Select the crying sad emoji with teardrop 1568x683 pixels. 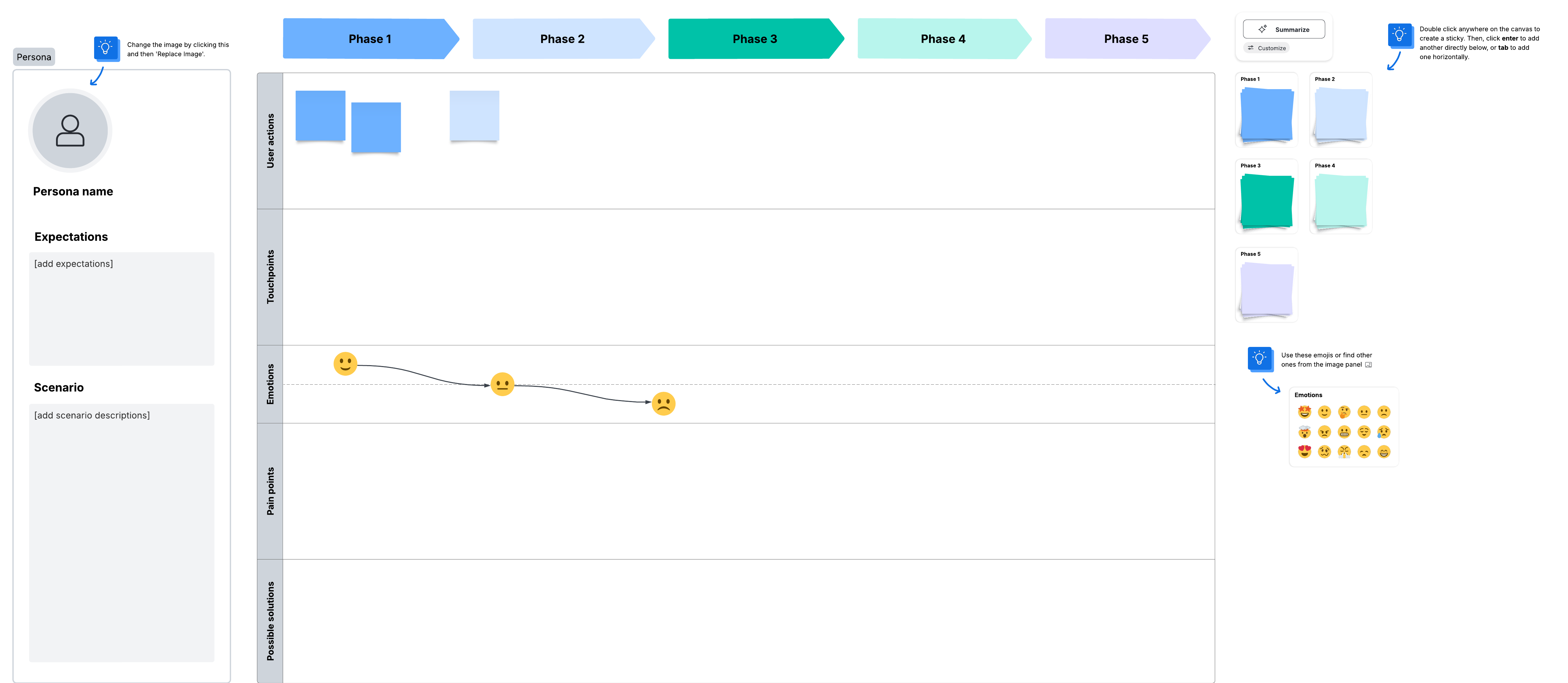[x=1384, y=432]
